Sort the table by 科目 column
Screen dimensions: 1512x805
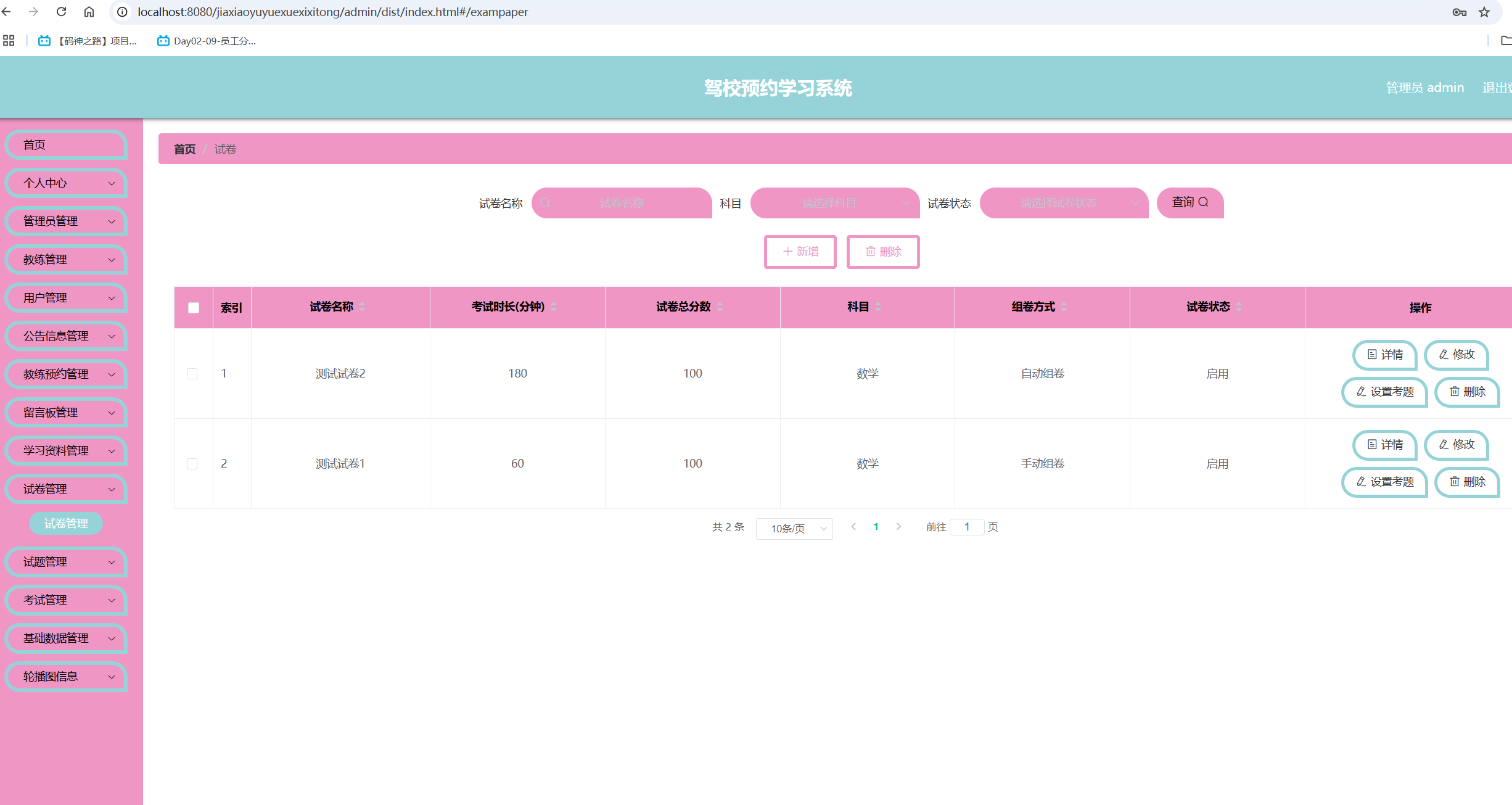click(878, 307)
